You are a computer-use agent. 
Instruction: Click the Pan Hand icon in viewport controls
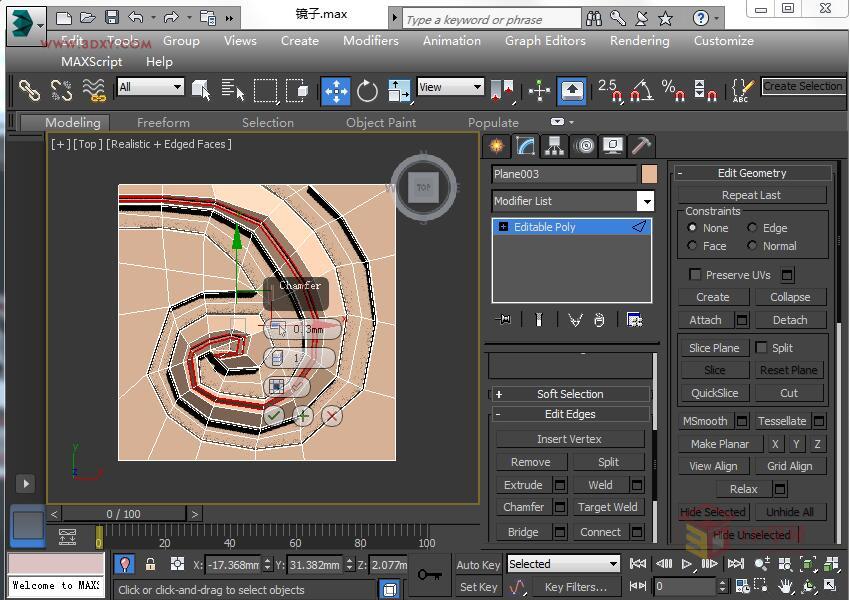pyautogui.click(x=784, y=586)
